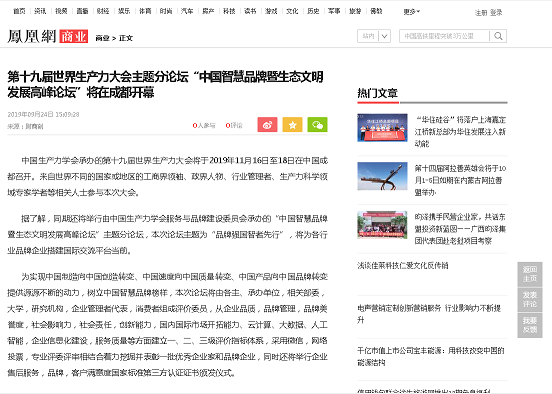Viewport: 552px width, 394px height.
Task: Click the 来源 source line
Action: click(x=25, y=126)
